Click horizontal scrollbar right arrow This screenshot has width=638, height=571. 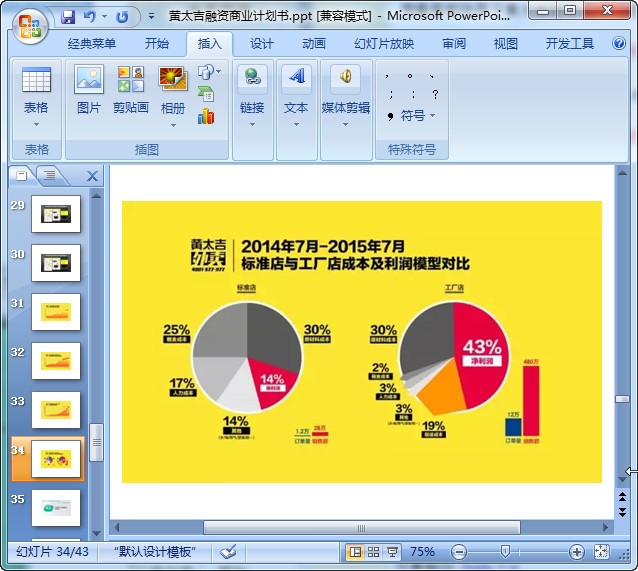[x=605, y=528]
